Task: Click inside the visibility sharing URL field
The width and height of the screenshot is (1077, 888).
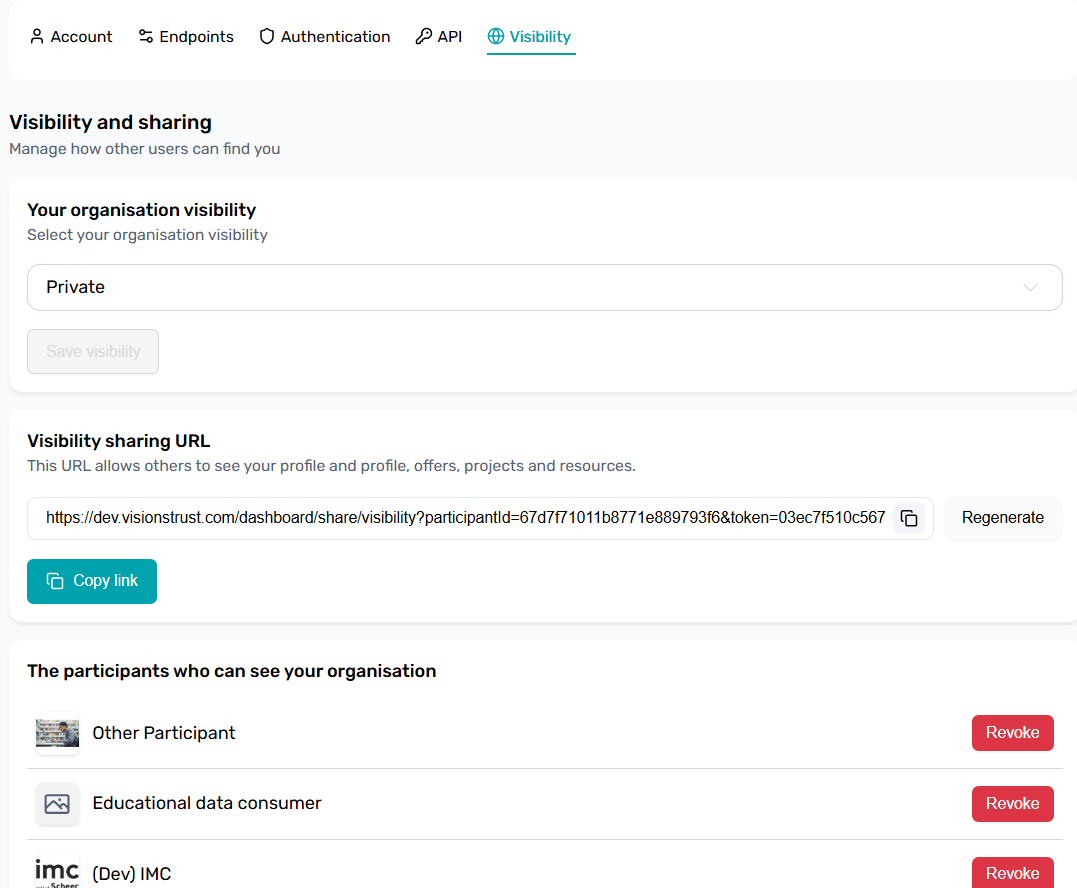Action: point(465,518)
